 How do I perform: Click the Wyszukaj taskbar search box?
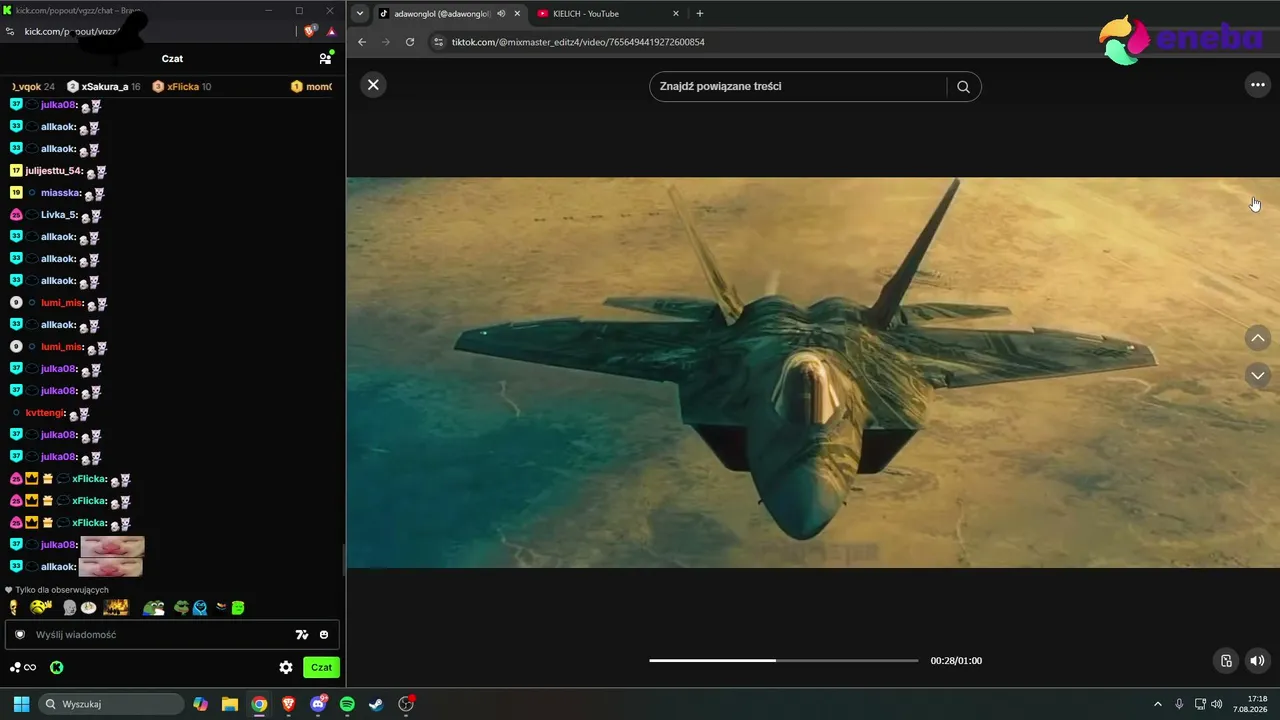point(112,704)
